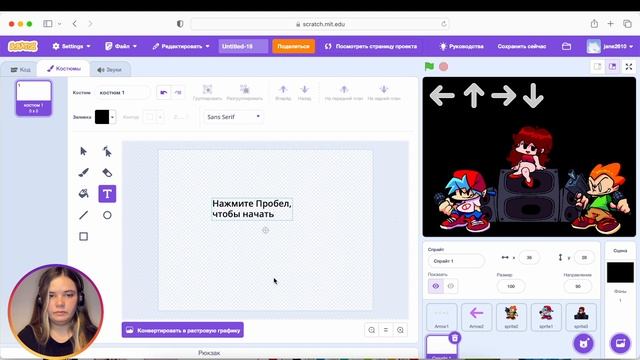Open the fill color dropdown arrow
This screenshot has width=640, height=360.
[112, 117]
